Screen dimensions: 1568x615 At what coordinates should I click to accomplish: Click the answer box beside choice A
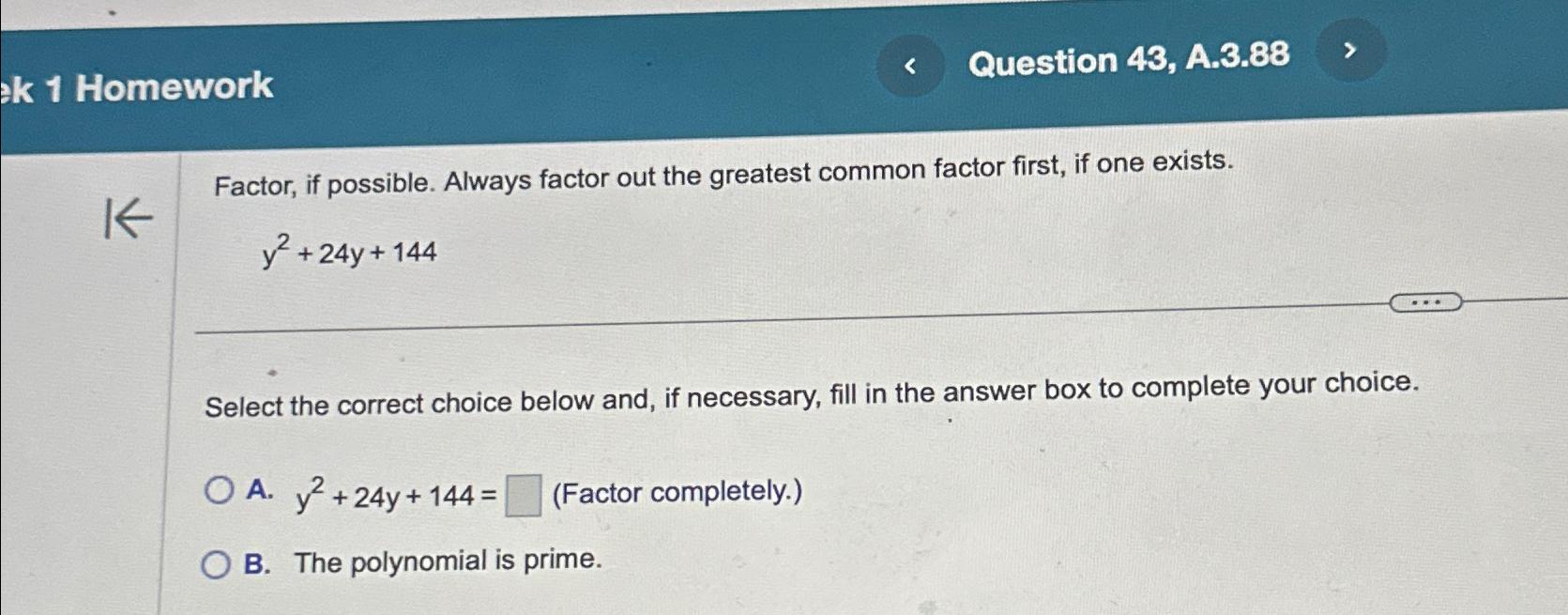[x=522, y=495]
